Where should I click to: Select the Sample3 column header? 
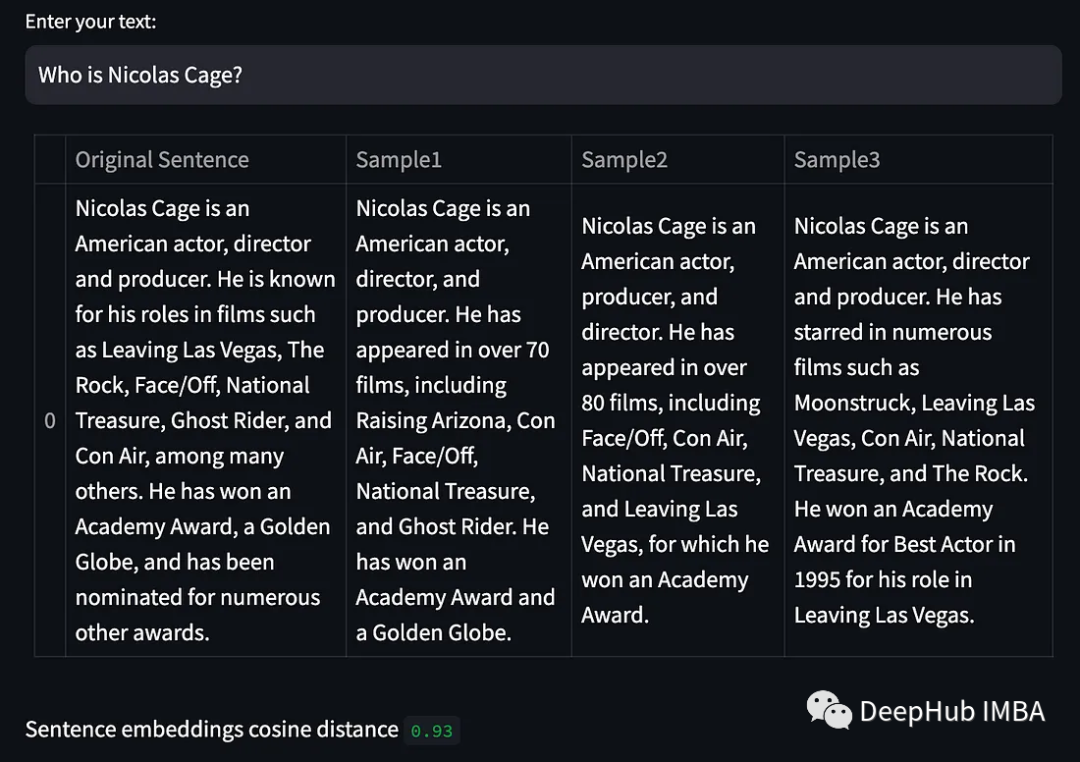[837, 160]
